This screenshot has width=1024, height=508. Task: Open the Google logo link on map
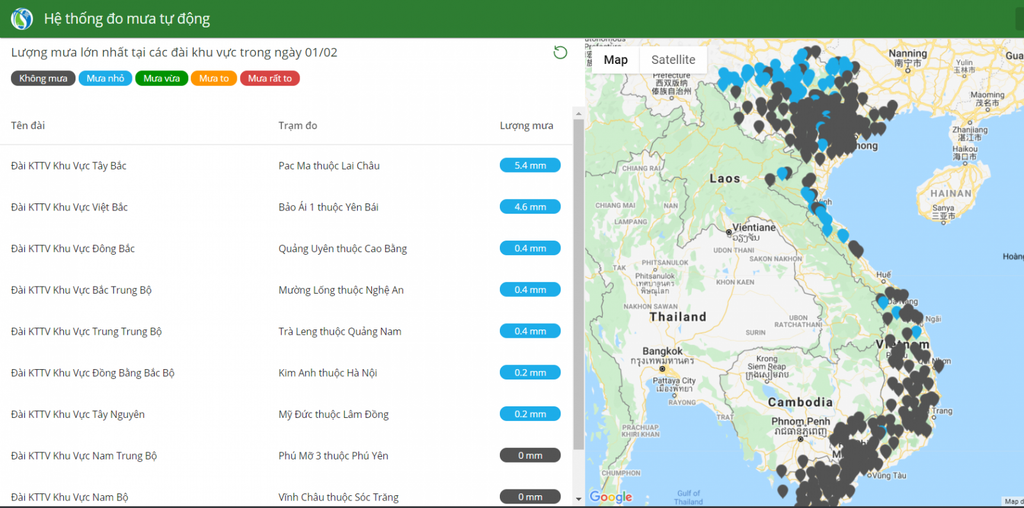click(611, 497)
